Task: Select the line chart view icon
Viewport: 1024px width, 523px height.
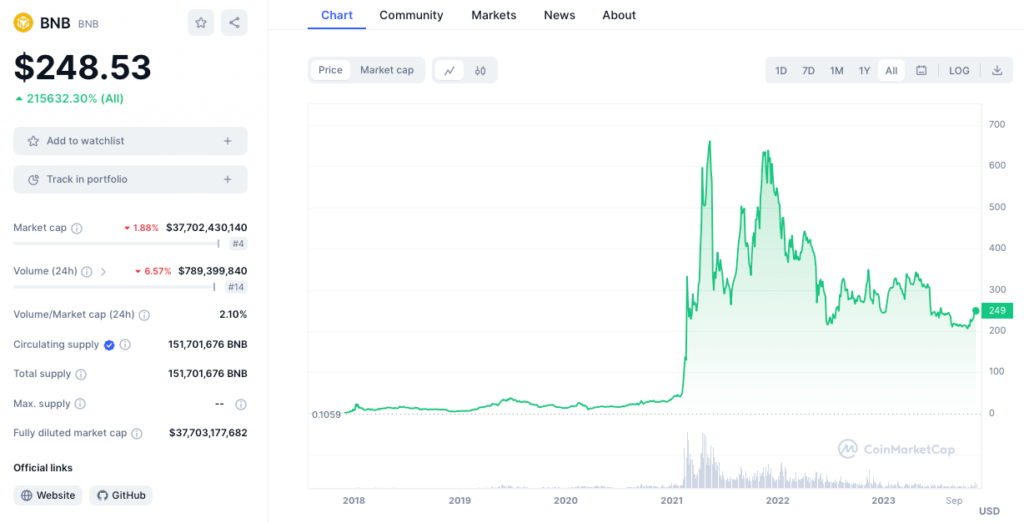Action: [449, 71]
